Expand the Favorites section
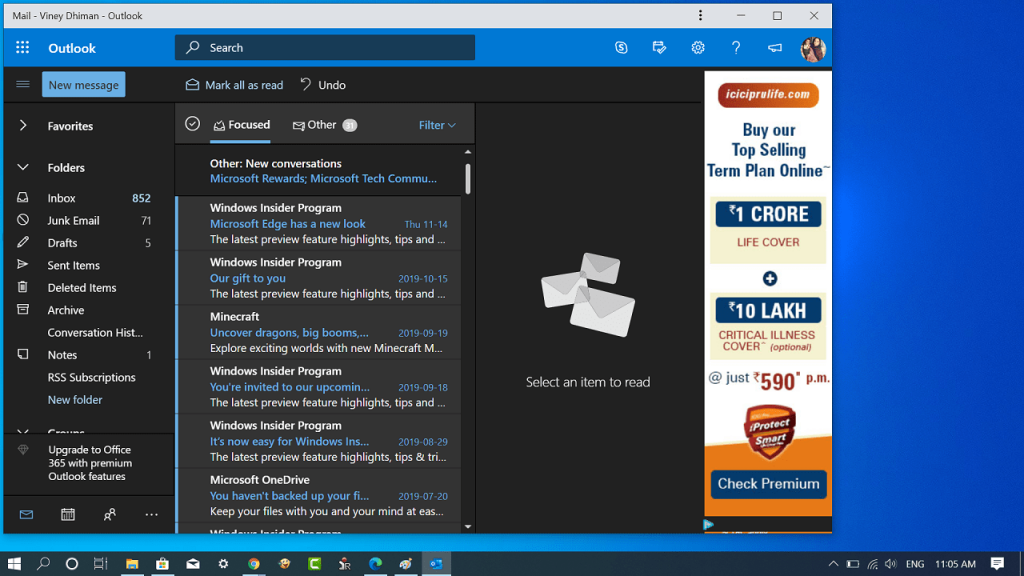 coord(23,125)
